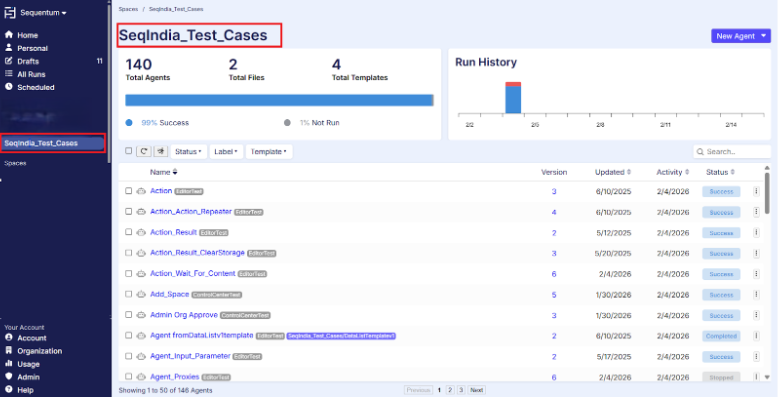Image resolution: width=784 pixels, height=397 pixels.
Task: Click the agent icon beside Action
Action: (141, 191)
